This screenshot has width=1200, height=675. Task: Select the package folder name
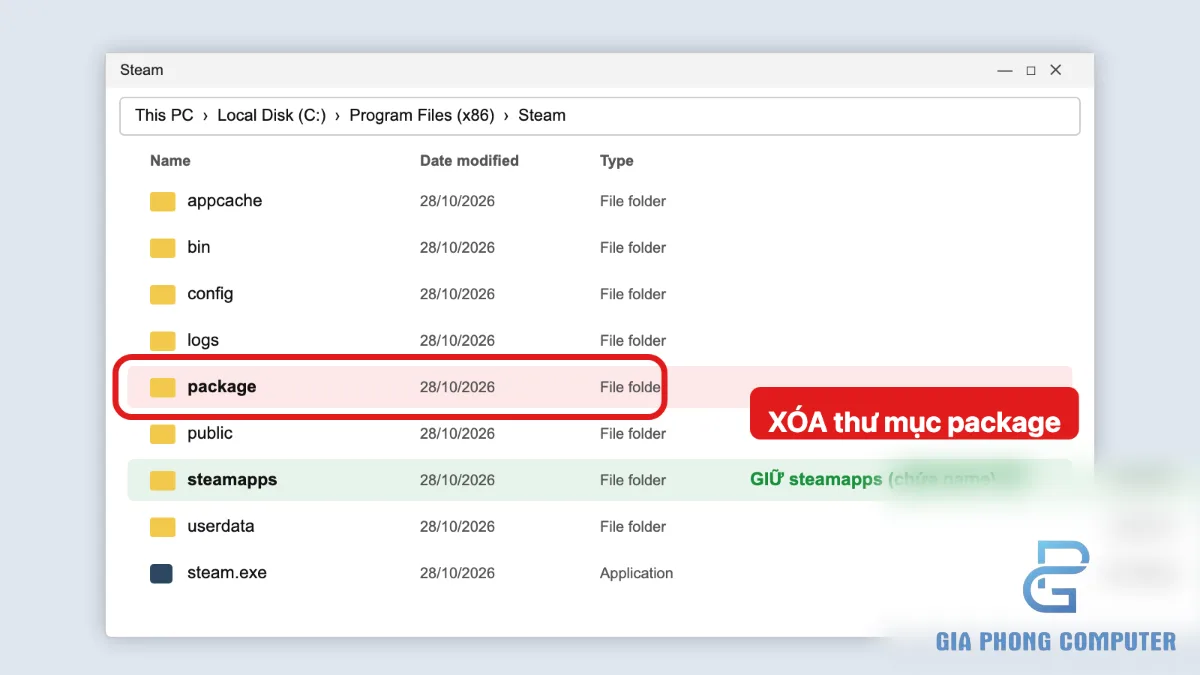click(222, 387)
